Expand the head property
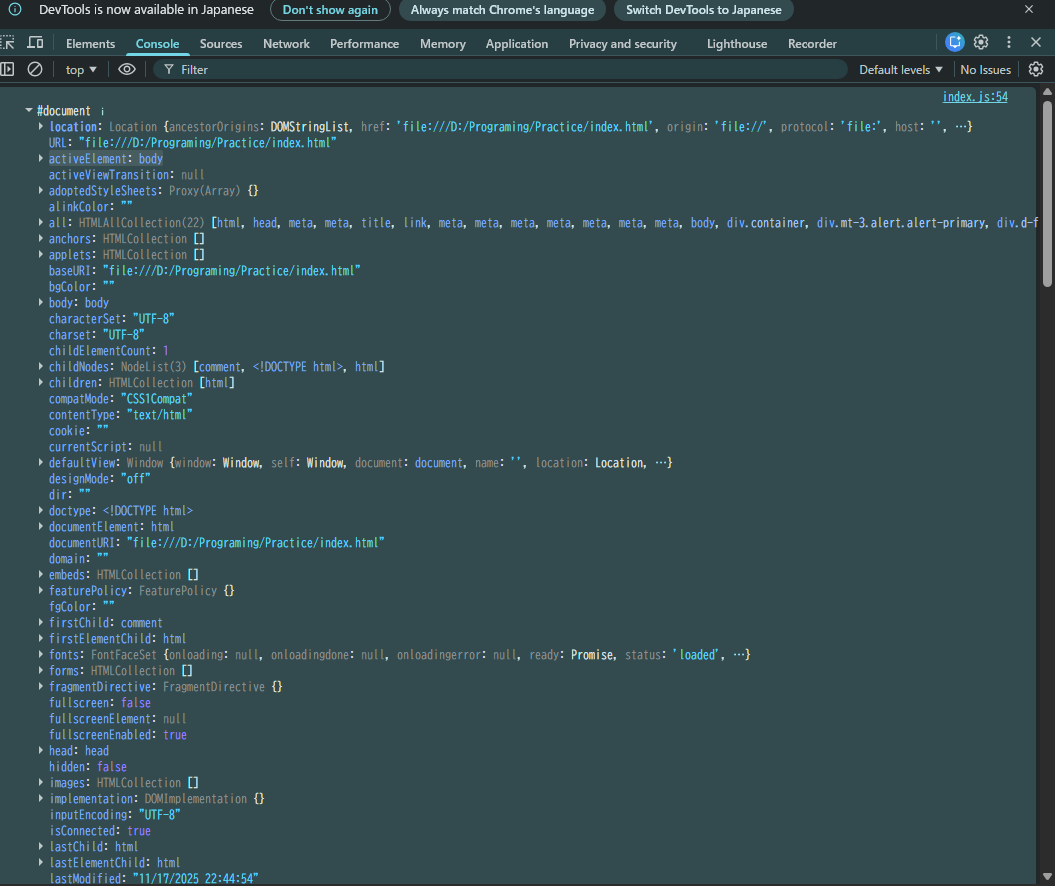The height and width of the screenshot is (886, 1055). (x=41, y=751)
